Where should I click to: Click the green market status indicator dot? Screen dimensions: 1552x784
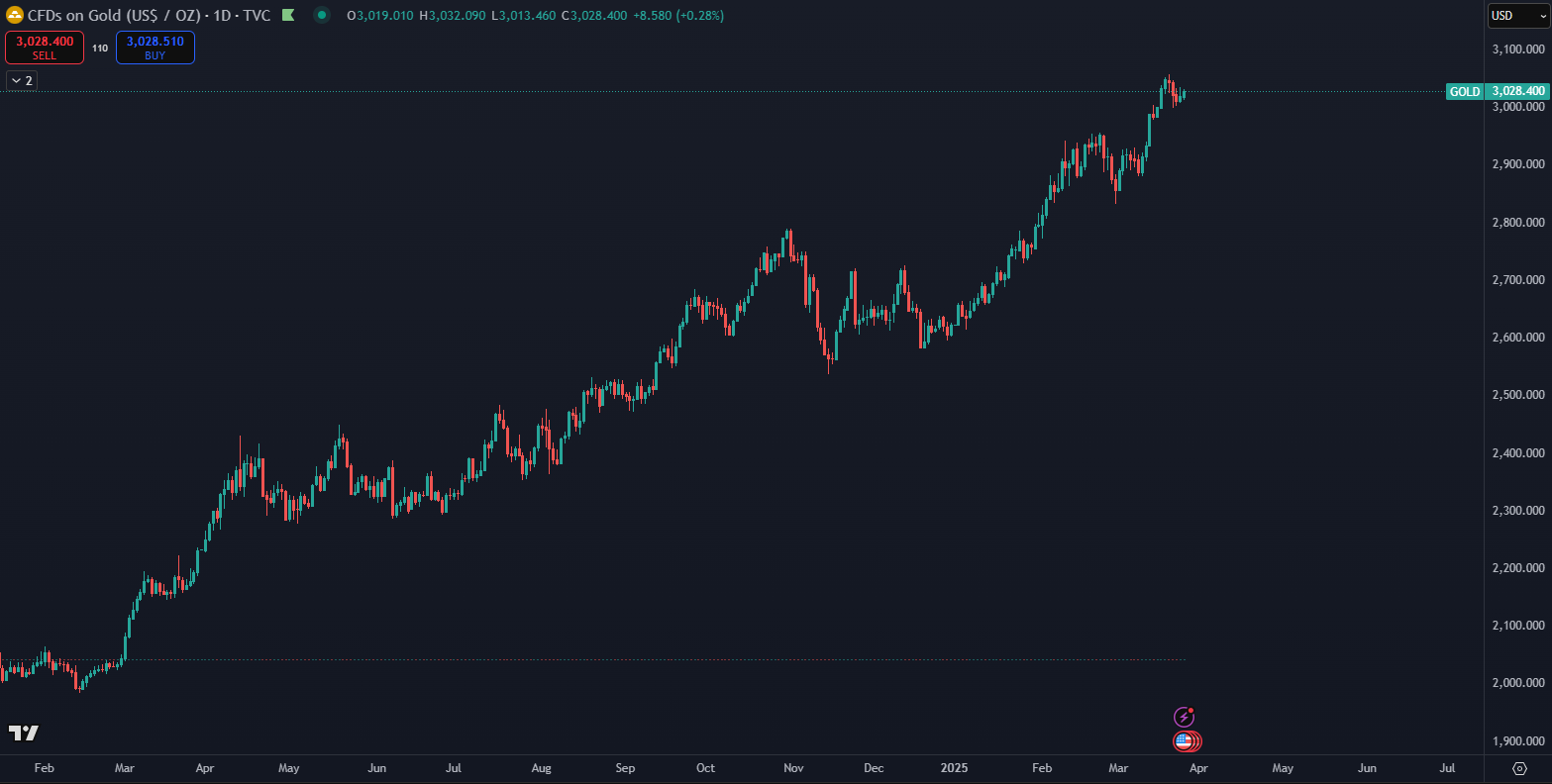point(321,16)
